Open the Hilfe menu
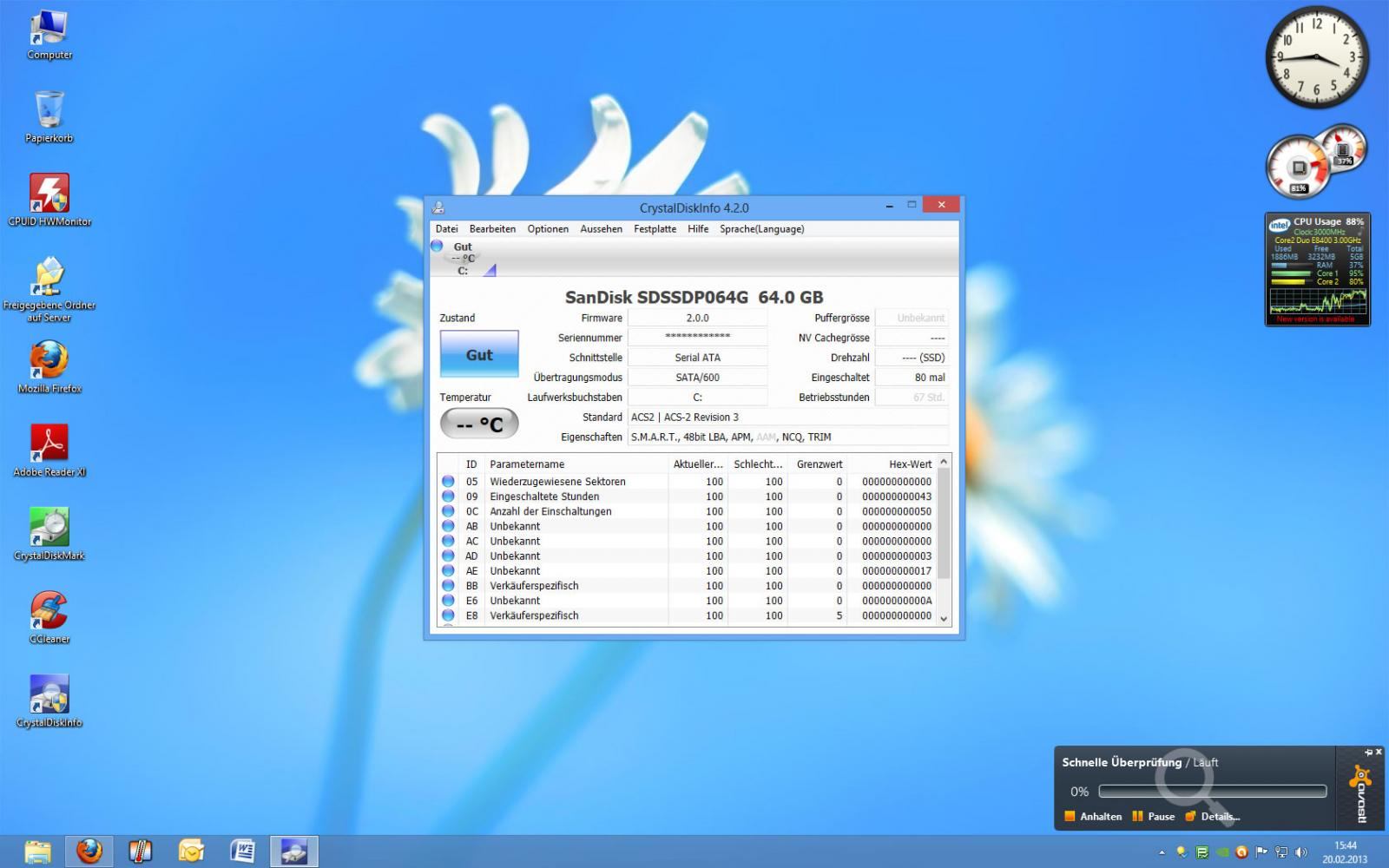The width and height of the screenshot is (1389, 868). click(698, 229)
